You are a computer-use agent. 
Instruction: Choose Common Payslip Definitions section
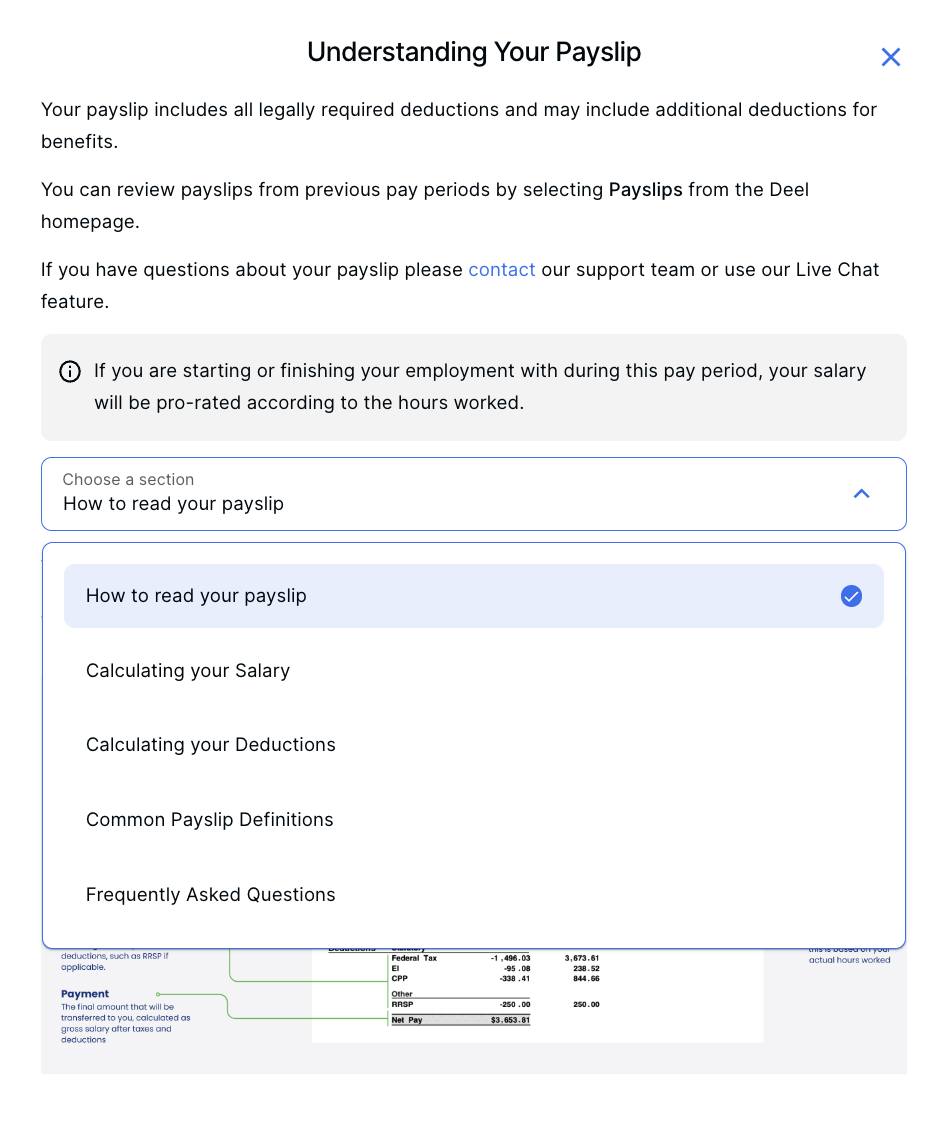(x=209, y=820)
